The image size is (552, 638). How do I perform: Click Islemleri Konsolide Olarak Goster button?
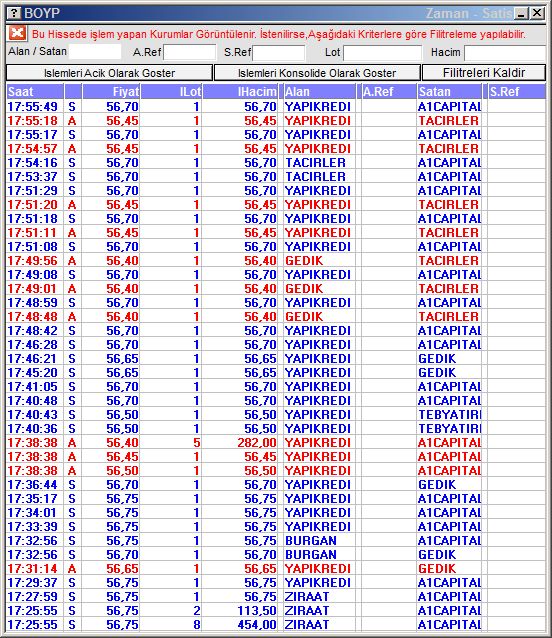317,73
